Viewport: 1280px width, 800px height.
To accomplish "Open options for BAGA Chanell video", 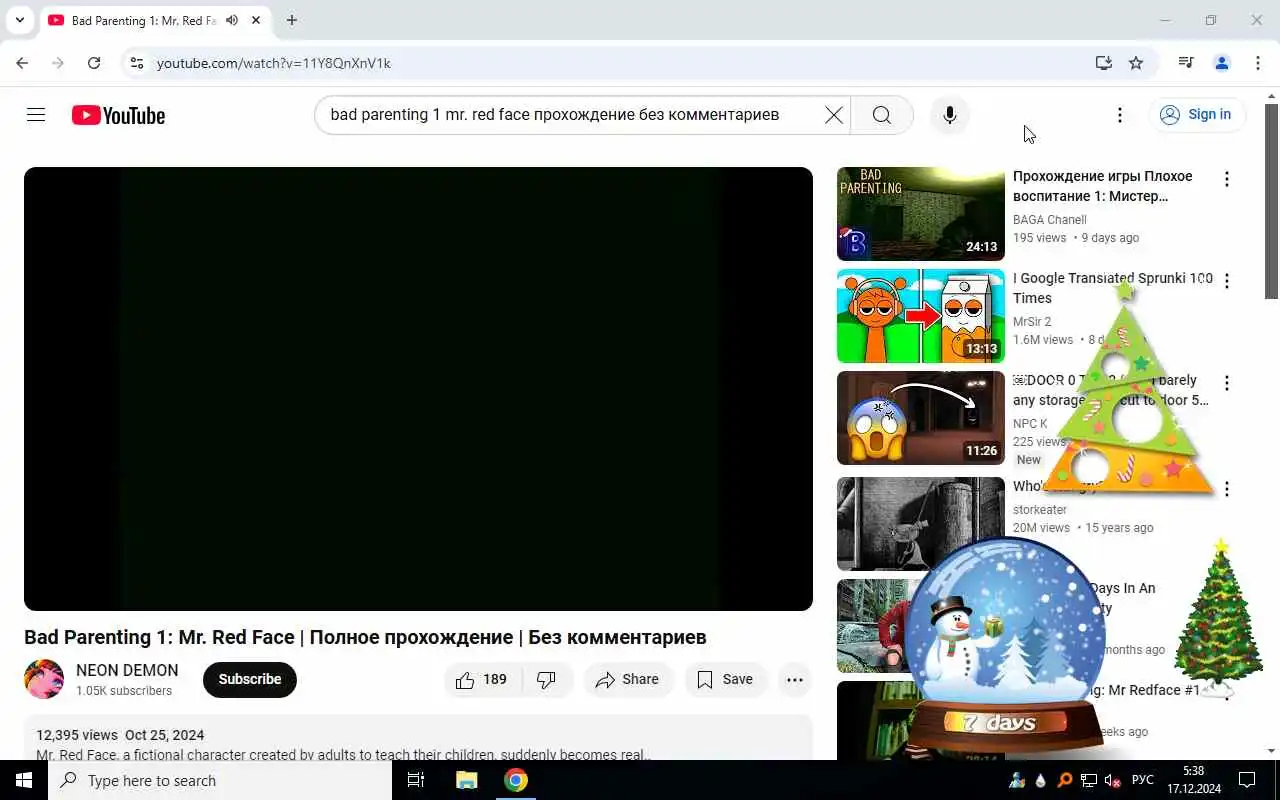I will pos(1227,179).
